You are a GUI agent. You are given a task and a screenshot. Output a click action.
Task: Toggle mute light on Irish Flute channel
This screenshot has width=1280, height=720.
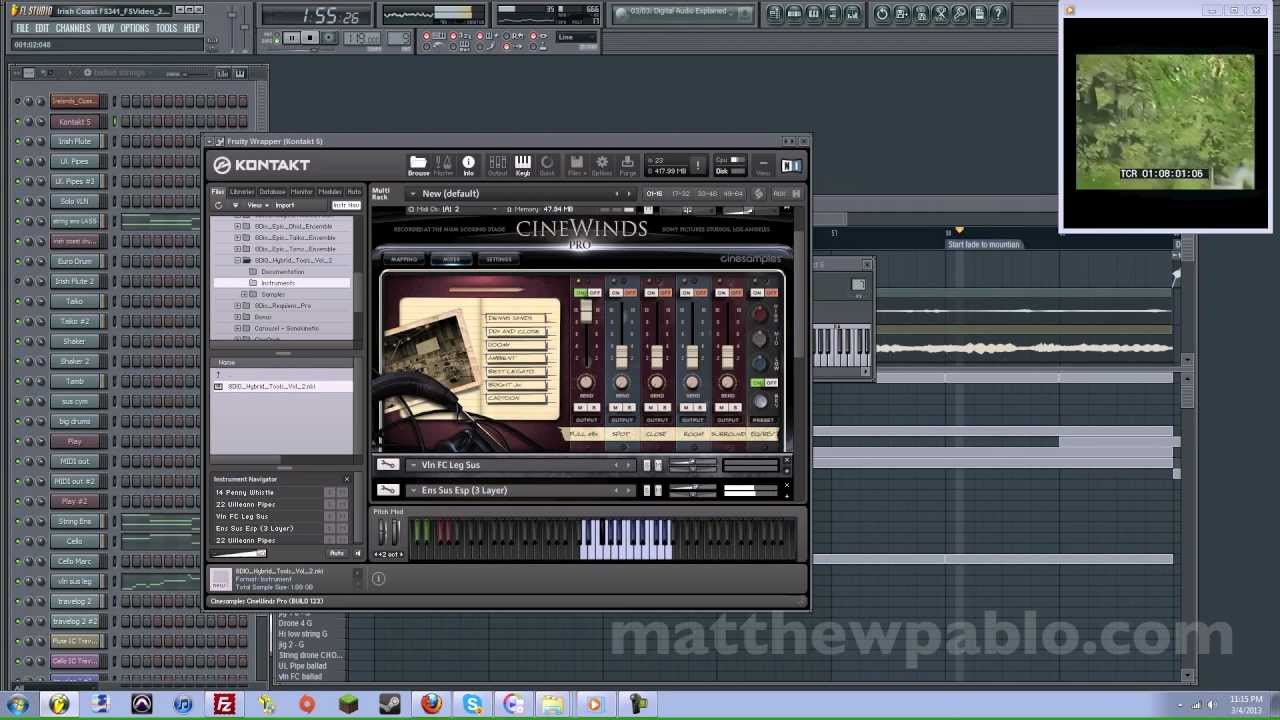click(x=17, y=141)
